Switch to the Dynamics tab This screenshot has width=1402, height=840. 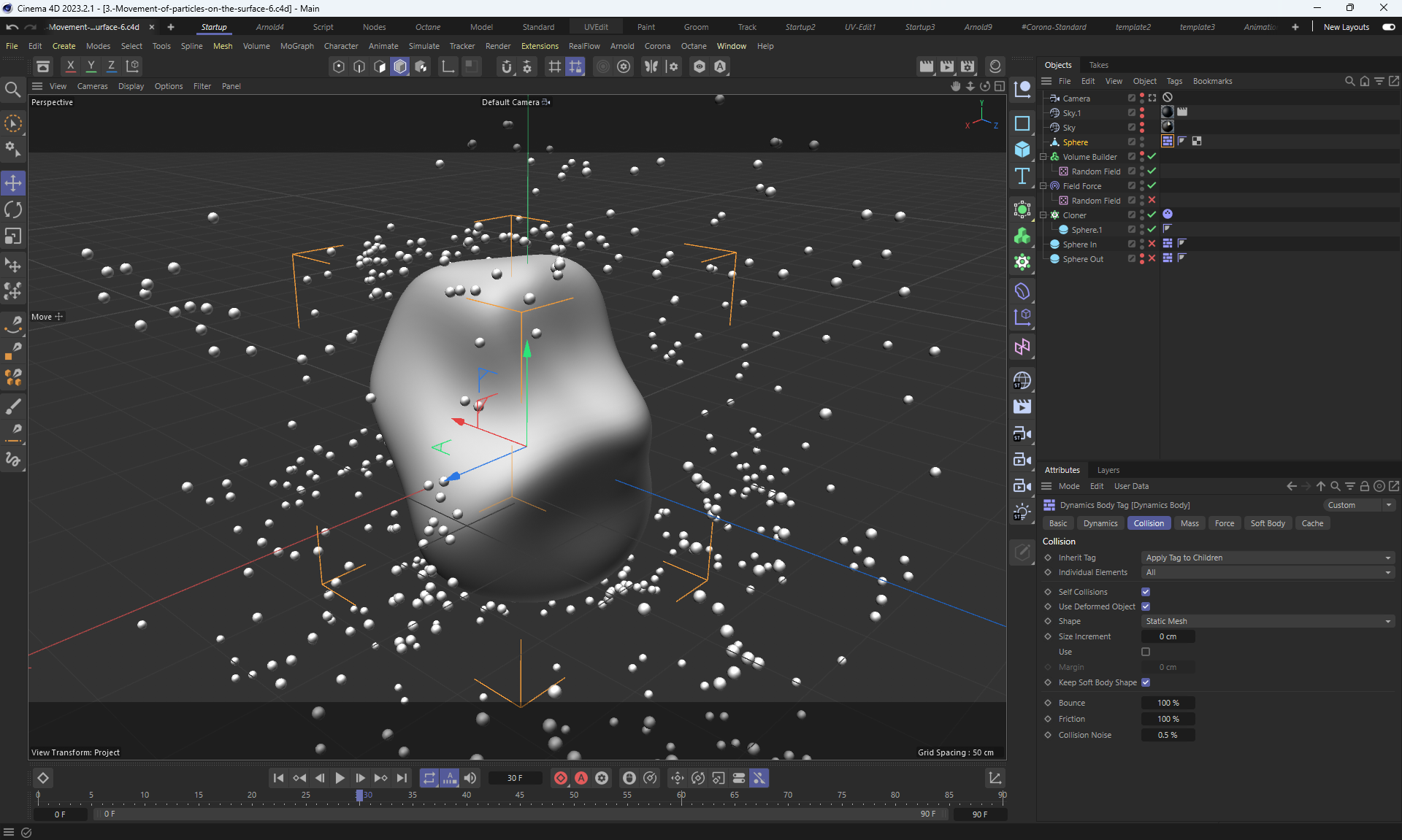pos(1100,523)
